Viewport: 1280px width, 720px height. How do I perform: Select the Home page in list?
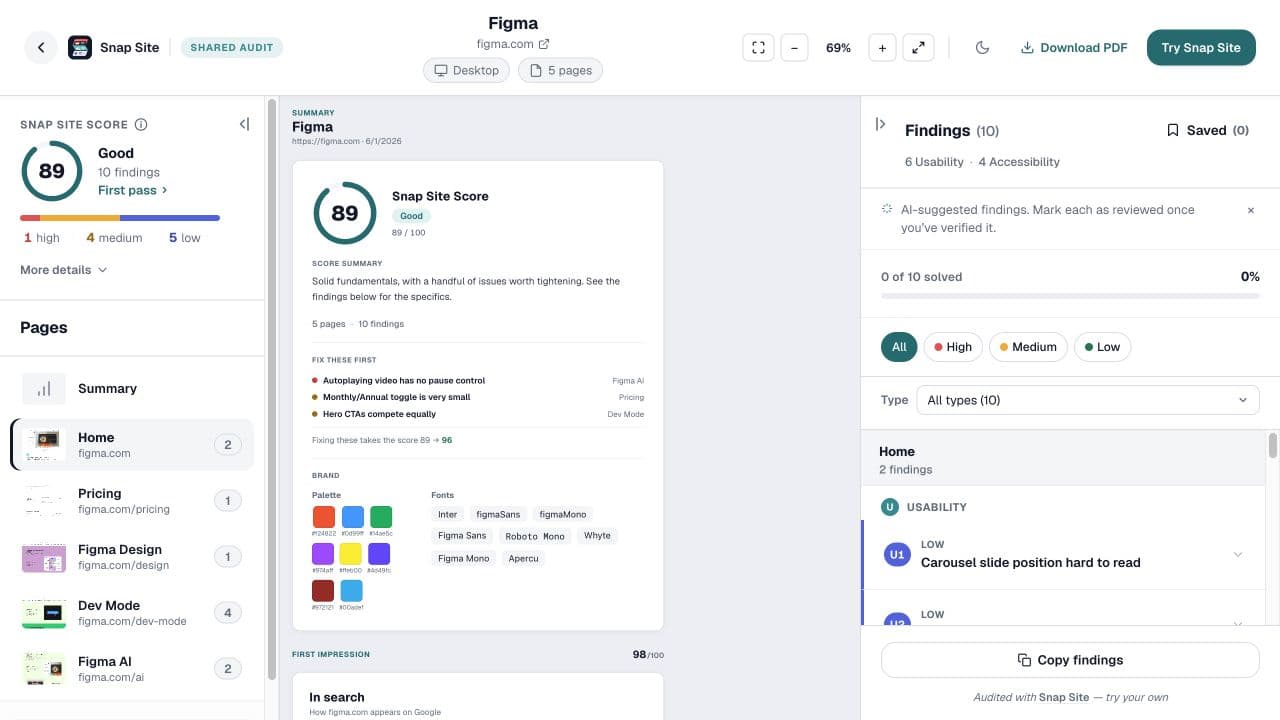point(132,444)
